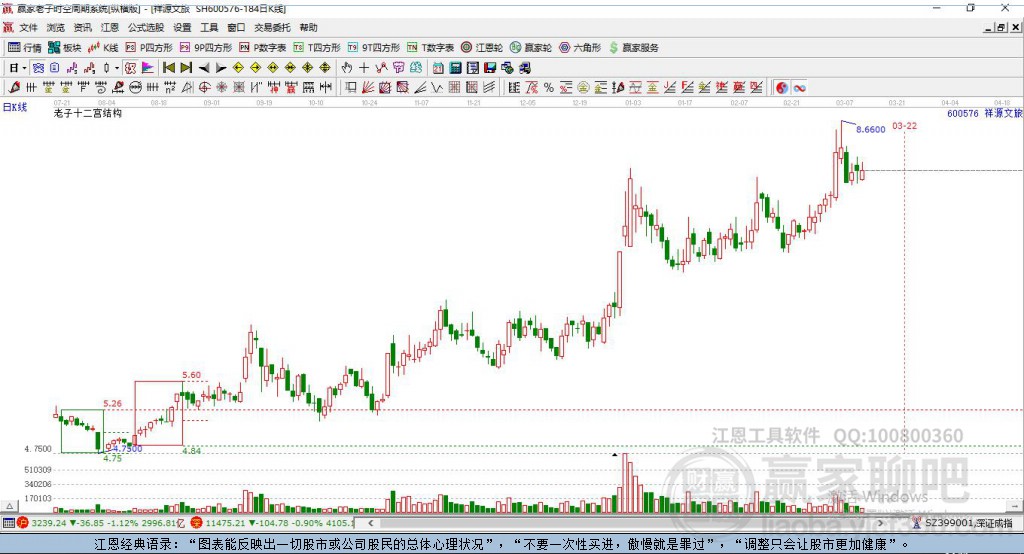Click the bottom horizontal scrollbar track
The width and height of the screenshot is (1024, 554).
click(x=625, y=523)
